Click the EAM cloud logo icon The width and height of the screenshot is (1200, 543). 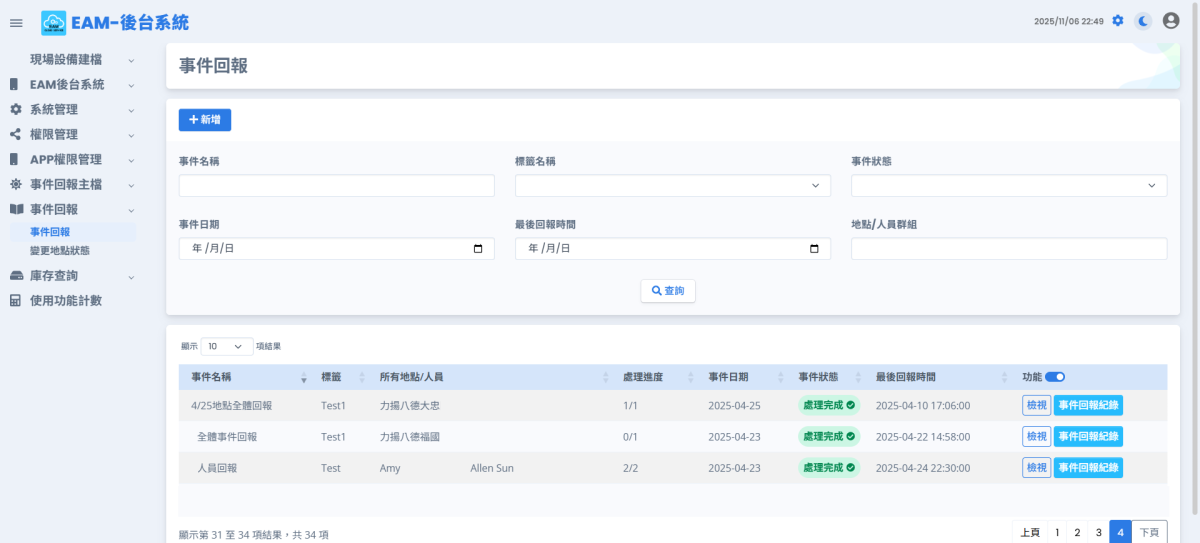pyautogui.click(x=53, y=22)
